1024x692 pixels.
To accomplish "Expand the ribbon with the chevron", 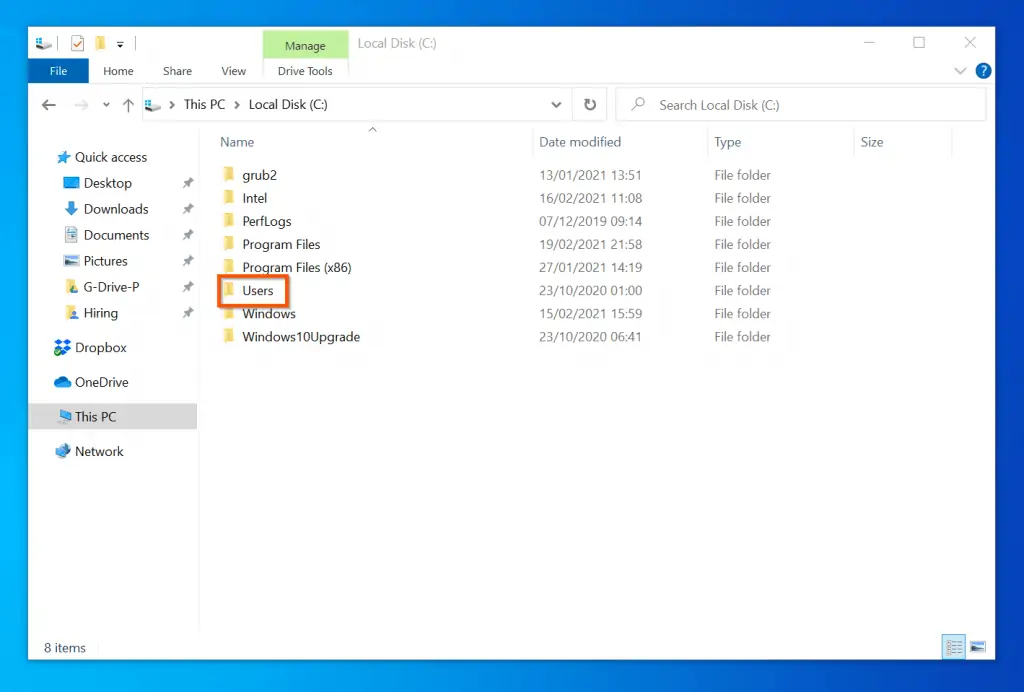I will pos(960,71).
